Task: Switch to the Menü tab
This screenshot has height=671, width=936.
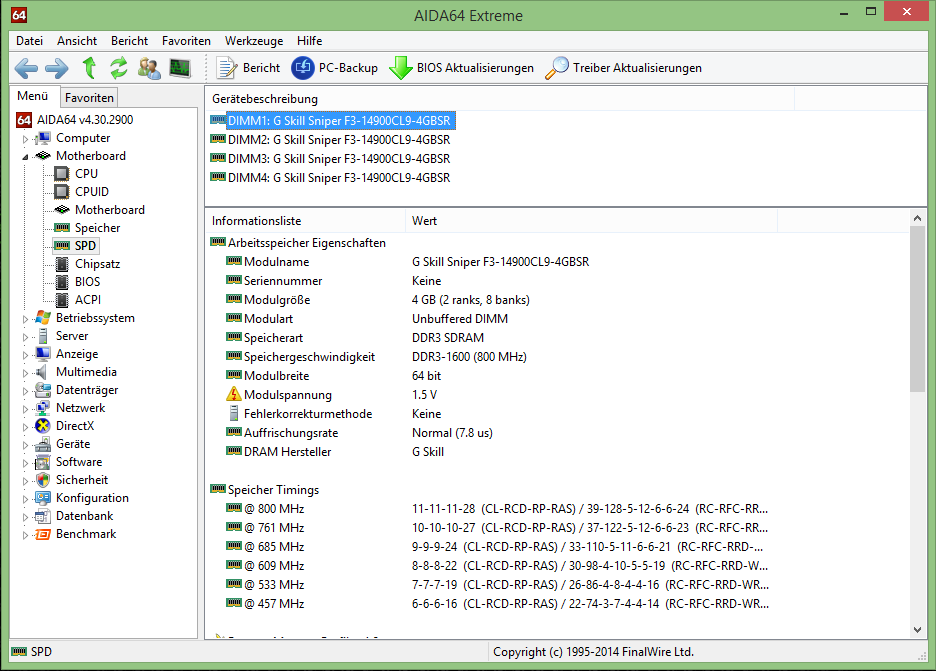Action: 33,96
